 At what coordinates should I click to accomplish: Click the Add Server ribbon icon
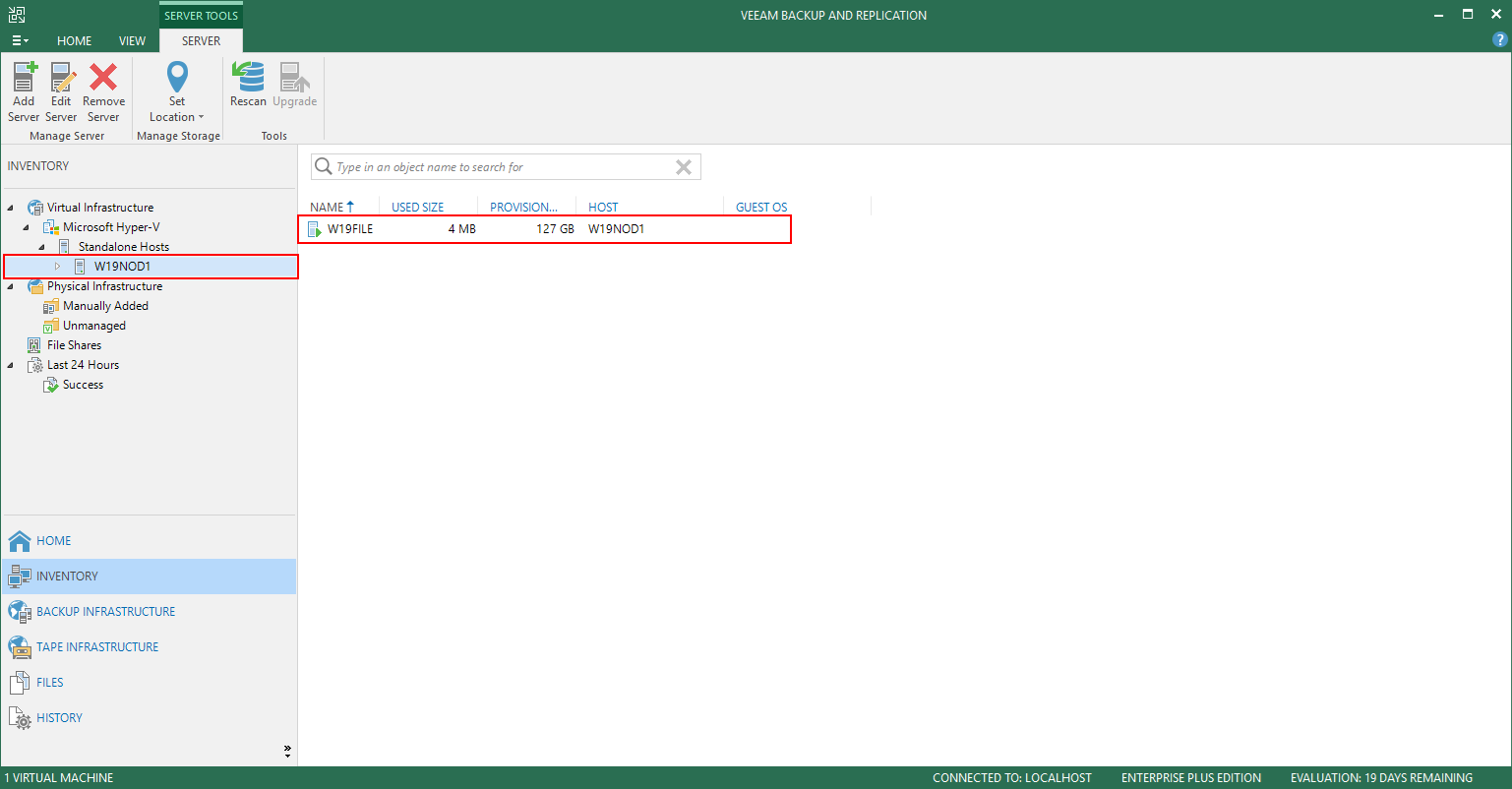(x=24, y=77)
